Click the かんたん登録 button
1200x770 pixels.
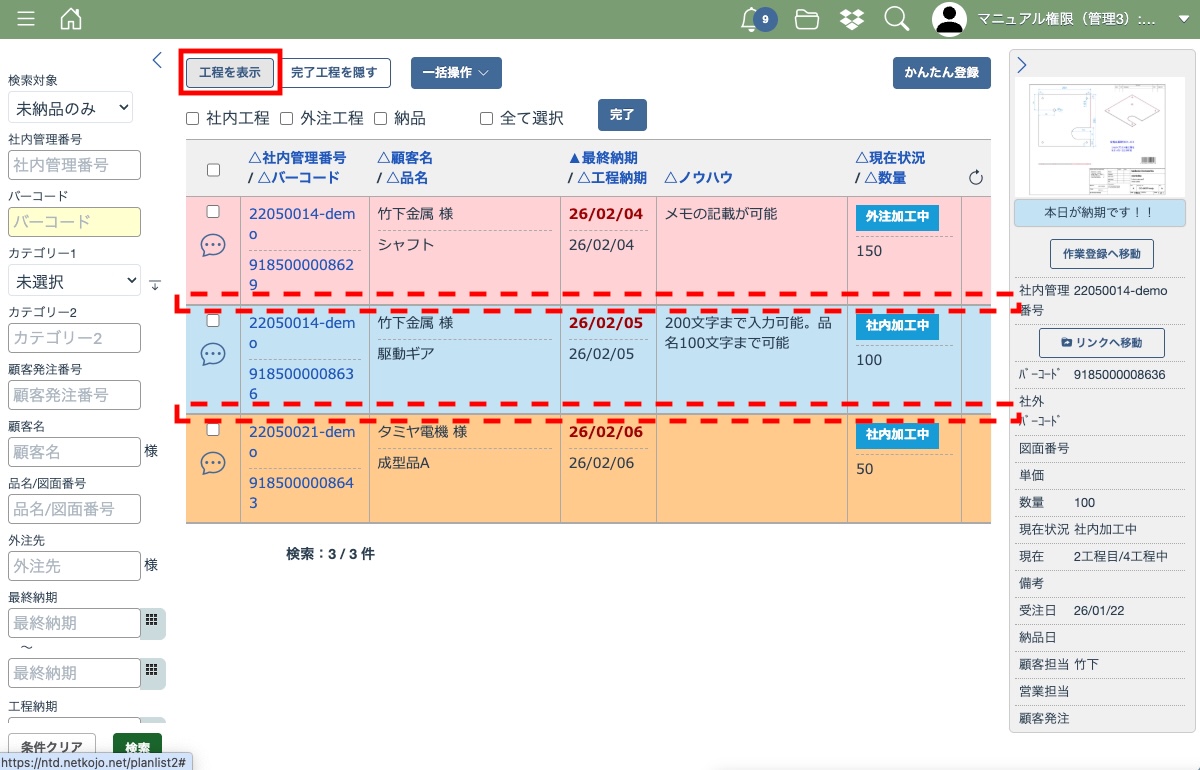pyautogui.click(x=941, y=73)
